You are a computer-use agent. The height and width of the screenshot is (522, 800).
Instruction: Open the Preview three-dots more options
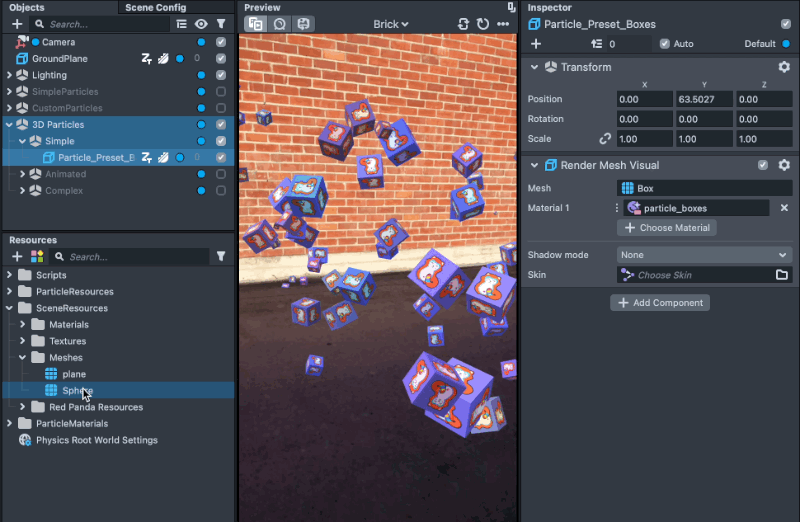click(503, 24)
